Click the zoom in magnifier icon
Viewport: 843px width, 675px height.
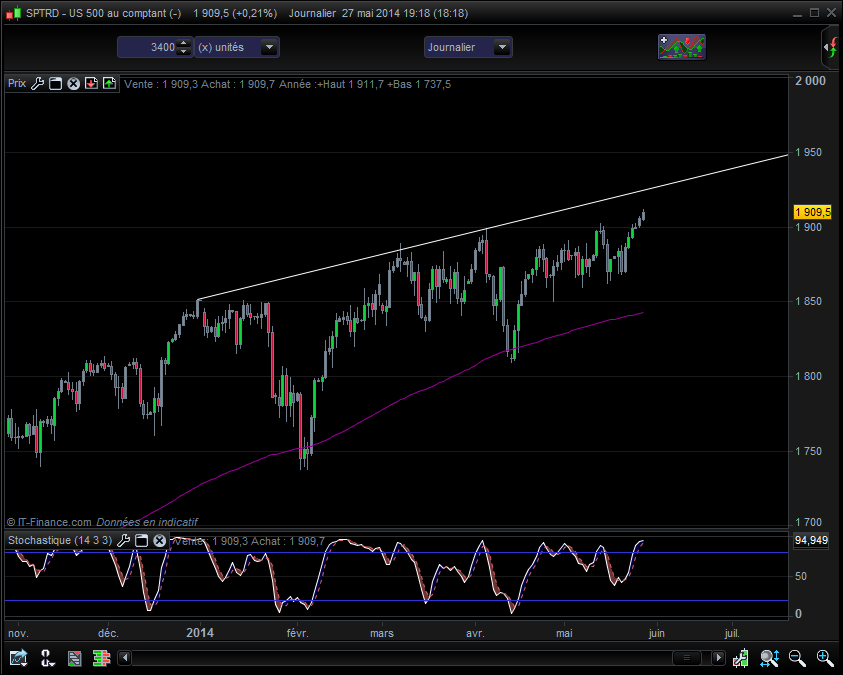(825, 657)
